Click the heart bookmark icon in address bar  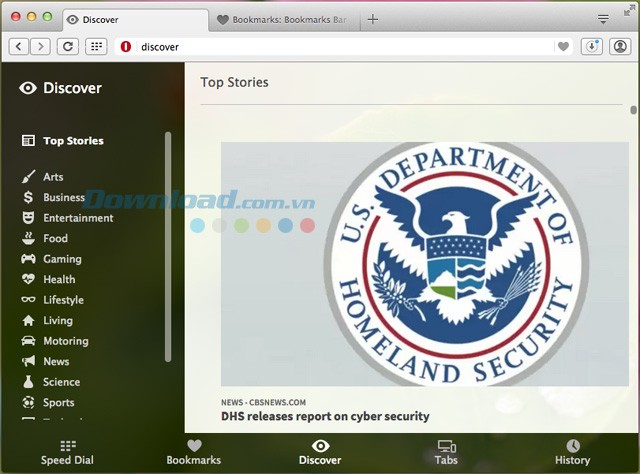(564, 46)
